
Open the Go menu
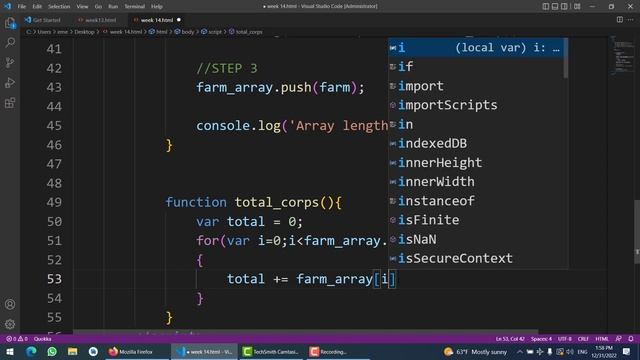(98, 7)
